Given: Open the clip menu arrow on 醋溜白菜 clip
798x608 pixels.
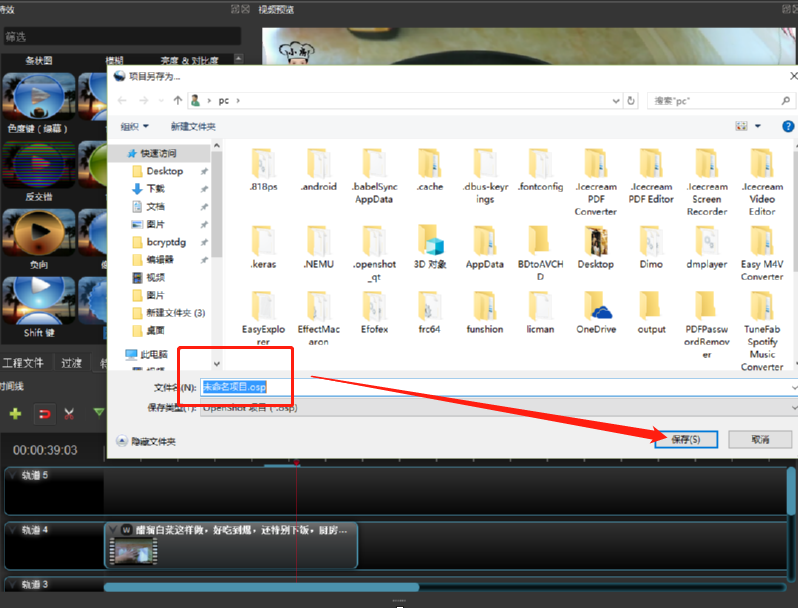Looking at the screenshot, I should (x=113, y=530).
